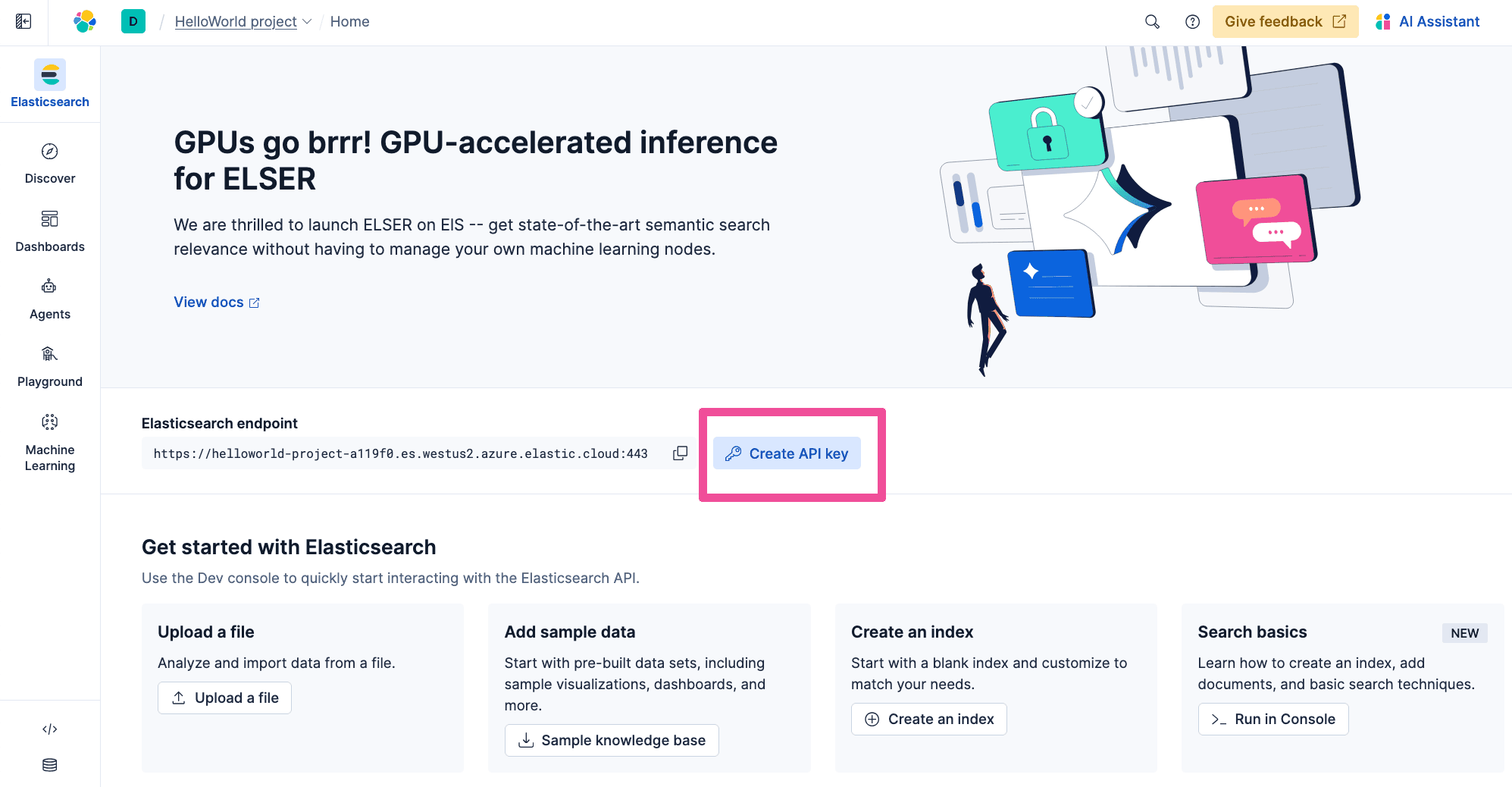Viewport: 1512px width, 787px height.
Task: Open Discover from the sidebar
Action: tap(50, 163)
